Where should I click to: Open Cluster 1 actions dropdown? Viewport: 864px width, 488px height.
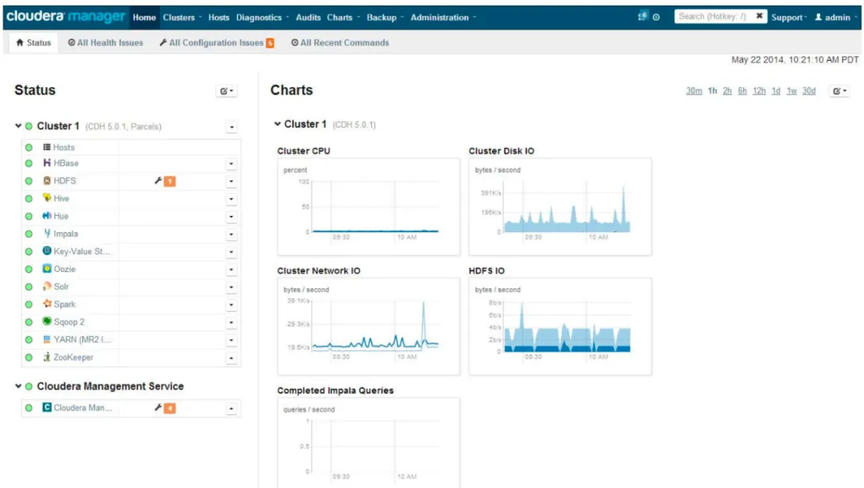[x=232, y=127]
